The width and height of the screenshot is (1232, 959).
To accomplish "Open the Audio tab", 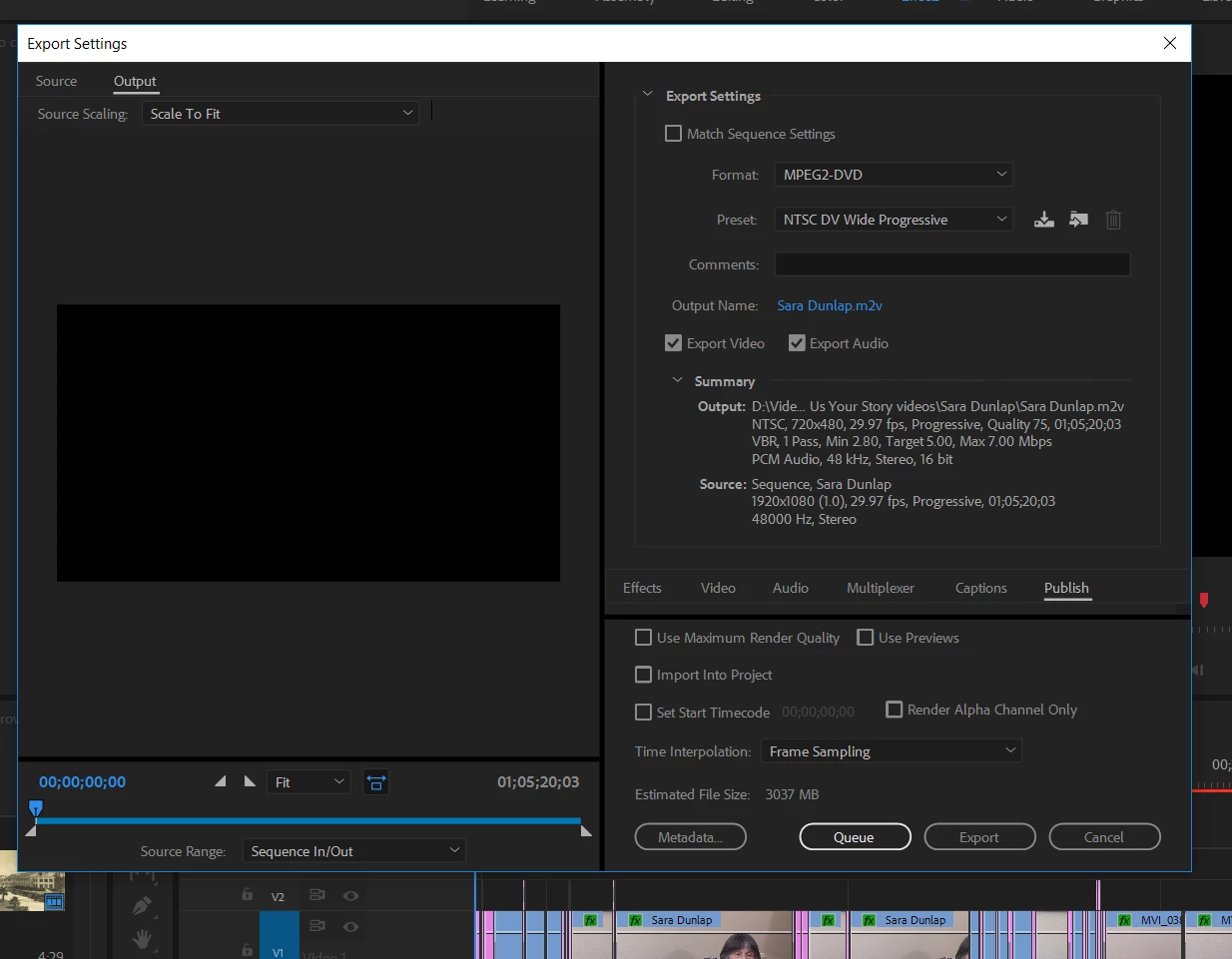I will [791, 588].
